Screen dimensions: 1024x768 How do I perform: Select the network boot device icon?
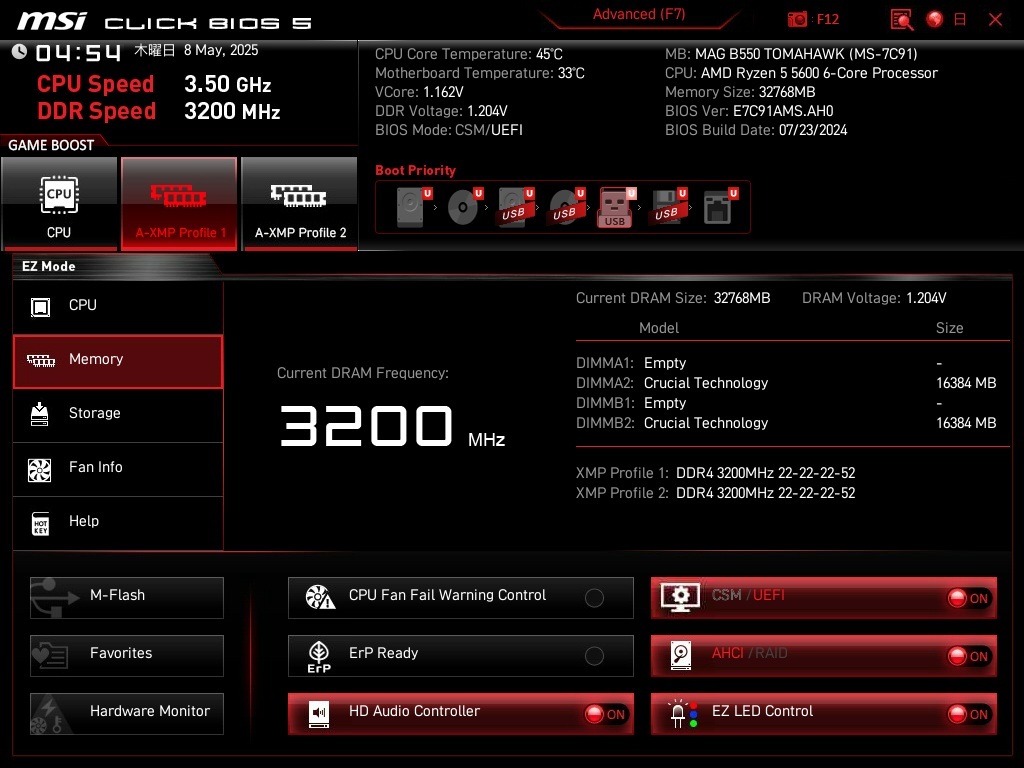pos(717,208)
